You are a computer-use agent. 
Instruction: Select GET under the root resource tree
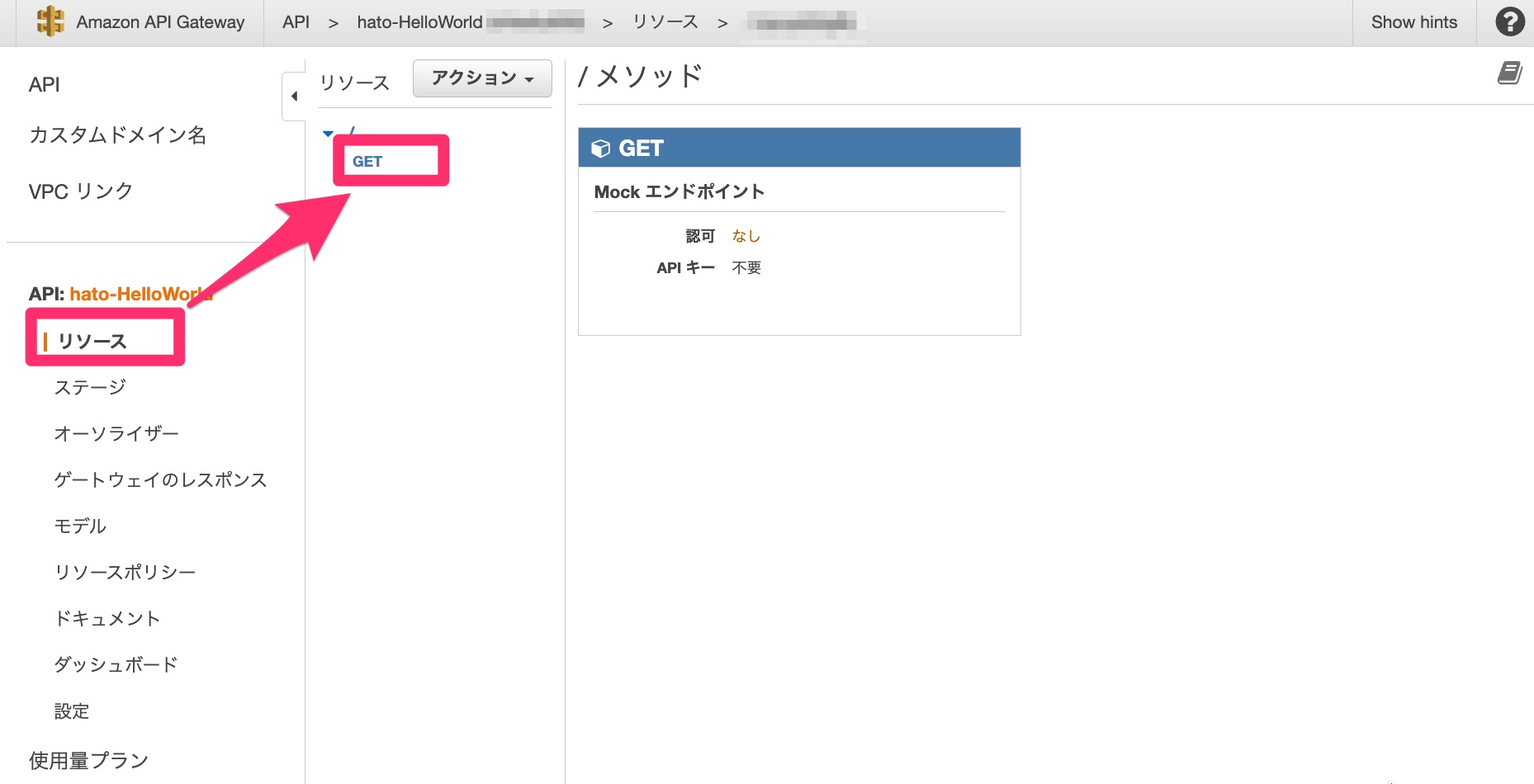pos(367,161)
